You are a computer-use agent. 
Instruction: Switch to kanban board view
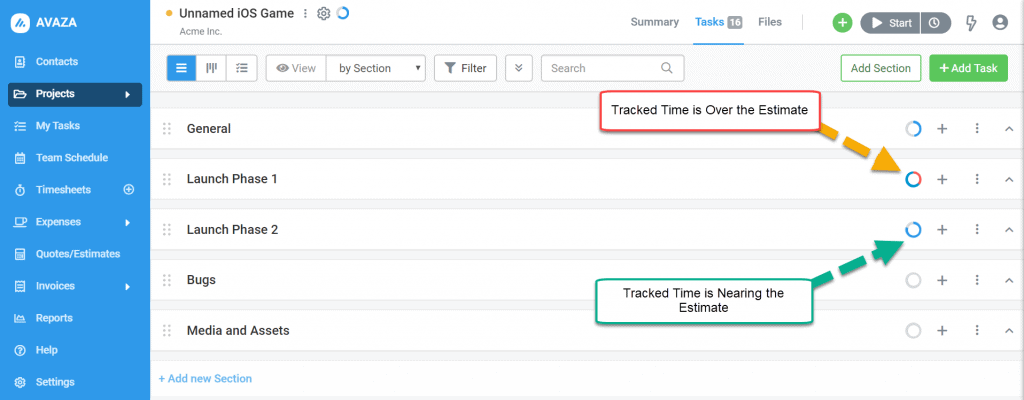(212, 68)
